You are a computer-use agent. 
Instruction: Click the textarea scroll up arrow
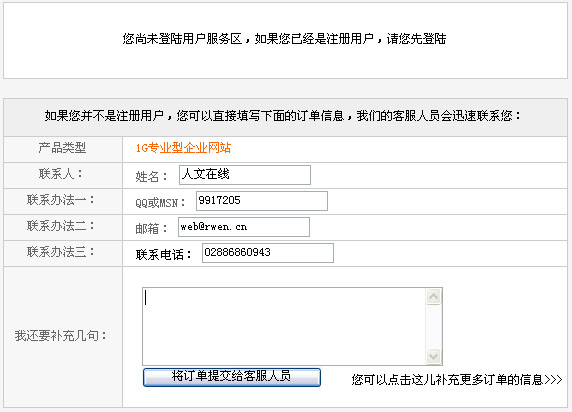433,297
